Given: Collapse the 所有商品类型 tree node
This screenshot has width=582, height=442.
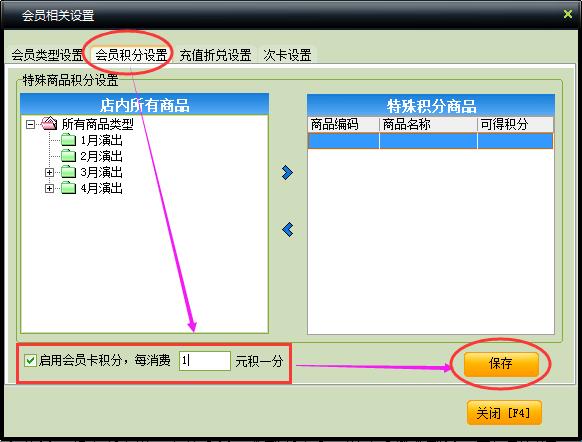Looking at the screenshot, I should point(30,124).
